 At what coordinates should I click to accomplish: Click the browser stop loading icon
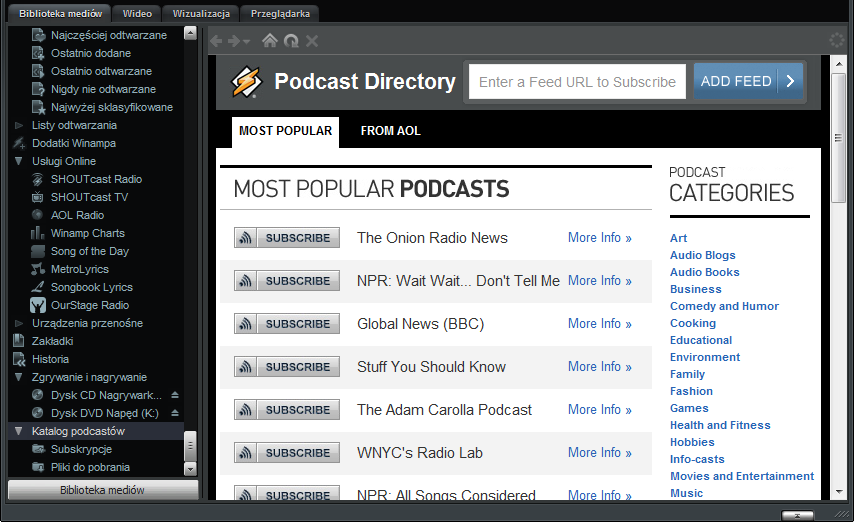[312, 41]
